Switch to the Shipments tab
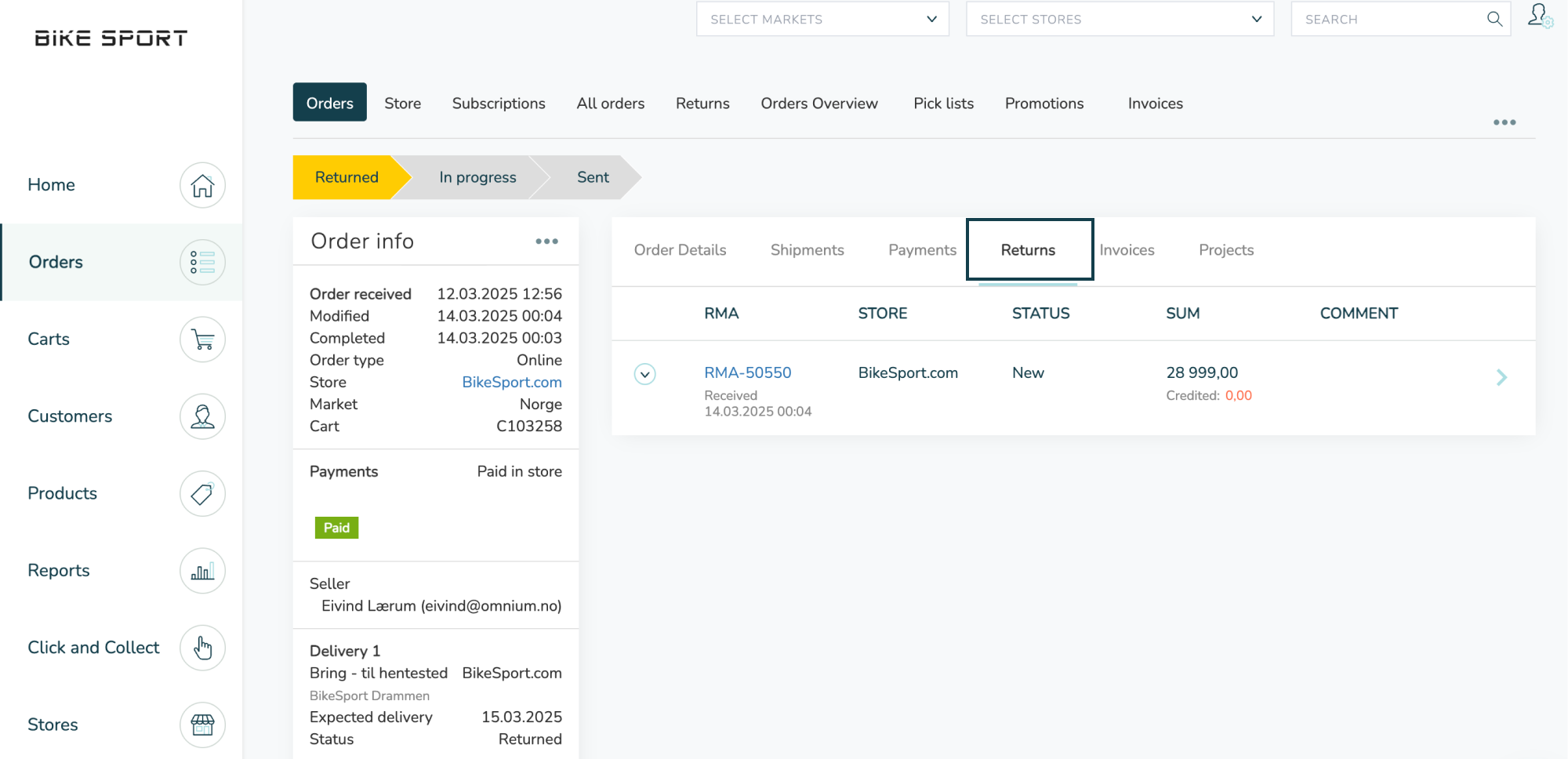The height and width of the screenshot is (759, 1568). [807, 250]
